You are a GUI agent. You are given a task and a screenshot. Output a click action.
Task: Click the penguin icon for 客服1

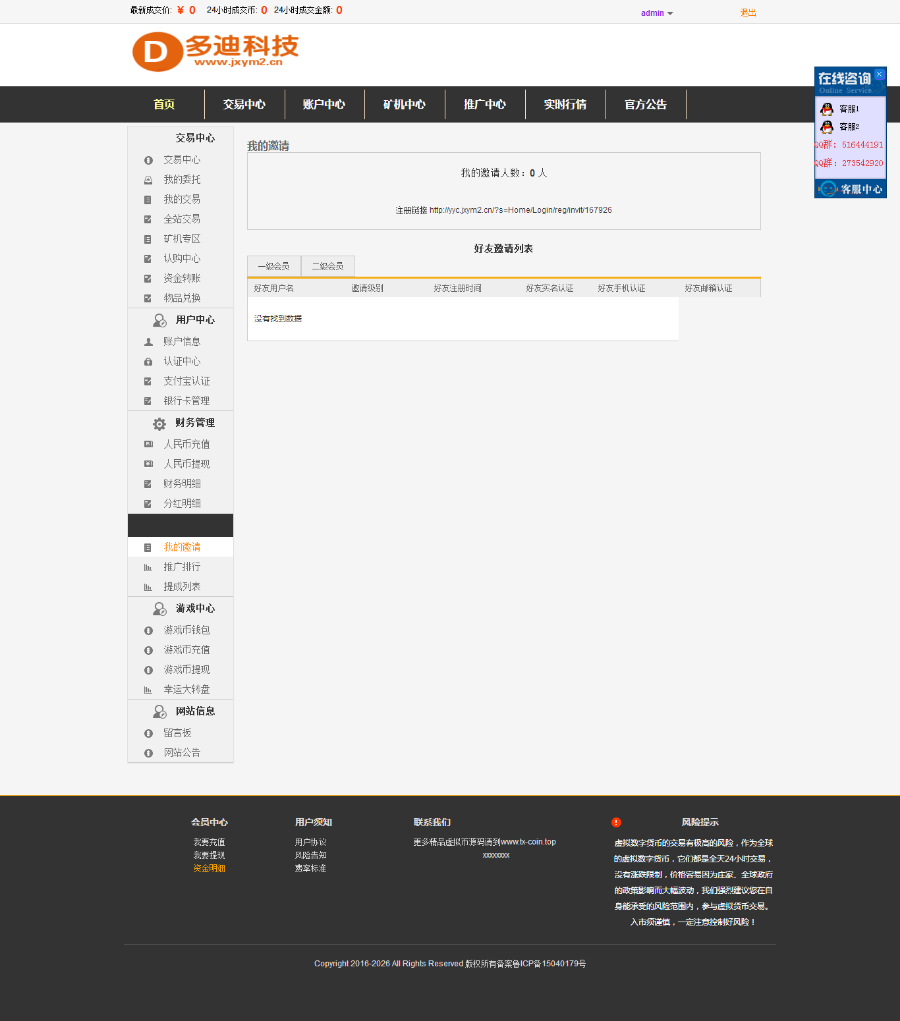(x=827, y=109)
